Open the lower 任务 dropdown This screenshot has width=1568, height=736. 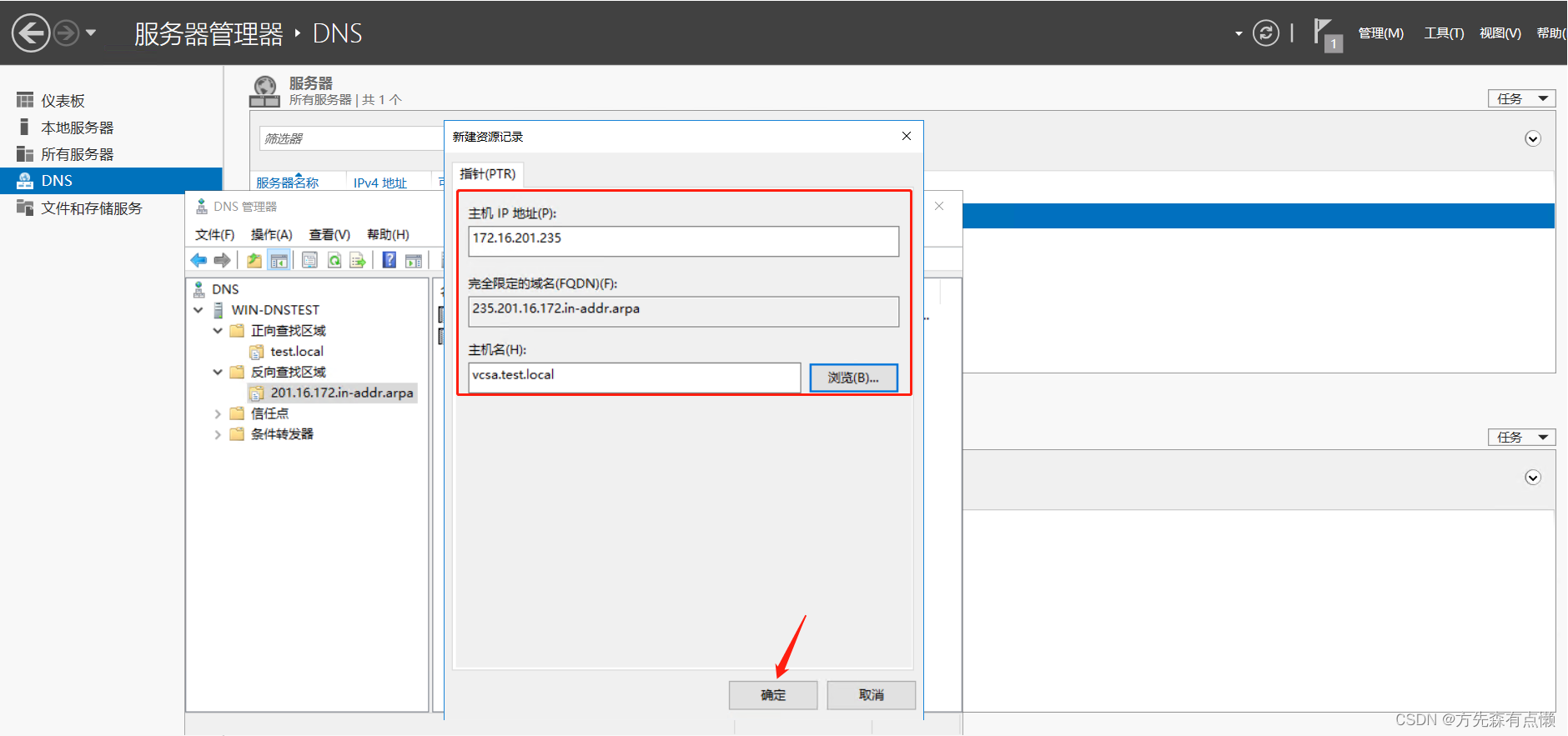[x=1521, y=437]
